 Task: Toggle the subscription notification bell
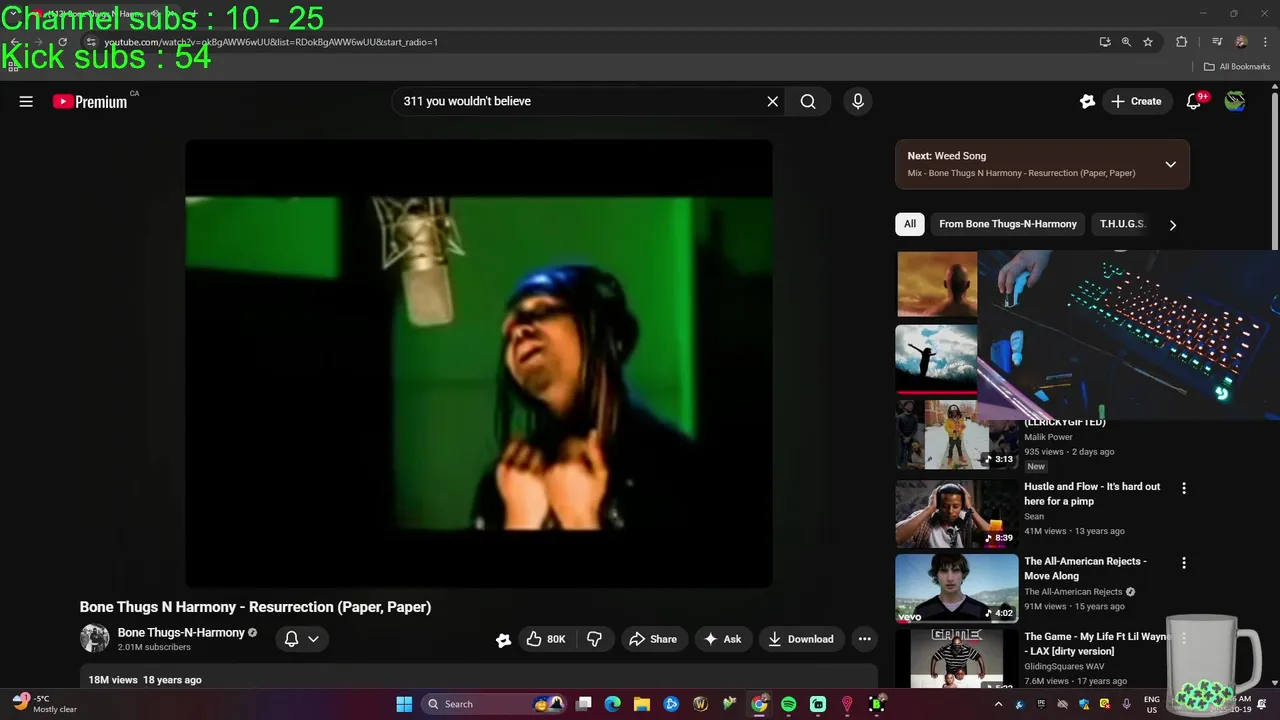291,639
